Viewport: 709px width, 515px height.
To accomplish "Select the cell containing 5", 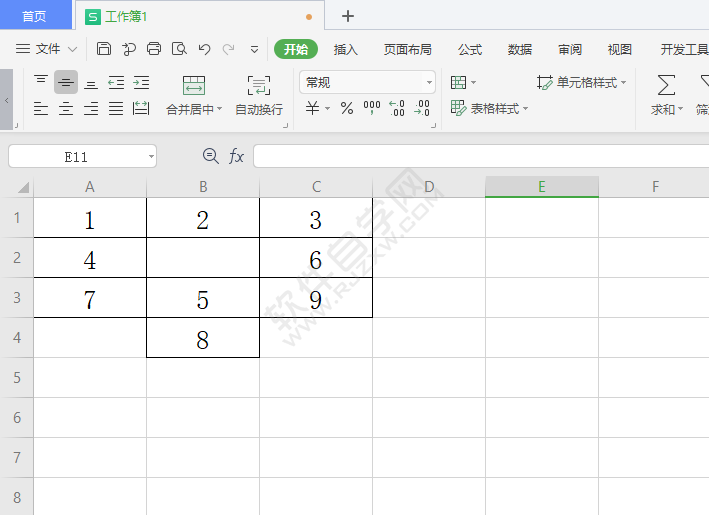I will pos(203,298).
